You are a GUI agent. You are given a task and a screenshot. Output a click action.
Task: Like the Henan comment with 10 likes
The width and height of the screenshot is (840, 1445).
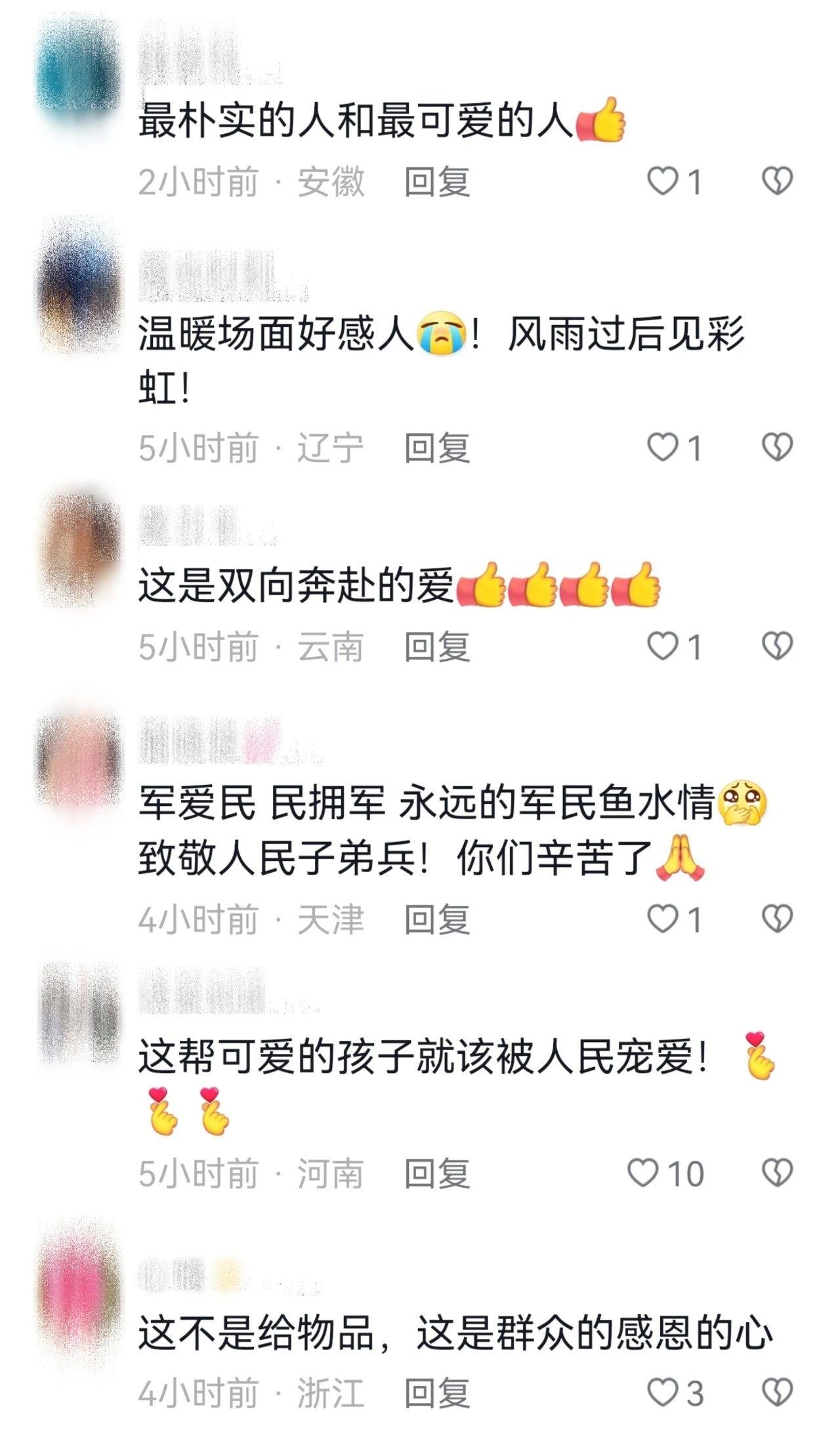642,1173
